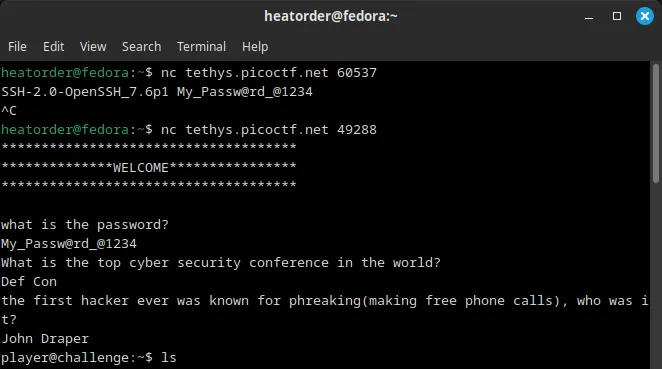Click the vertical scrollbar thumb
Viewport: 662px width, 369px height.
pos(656,123)
